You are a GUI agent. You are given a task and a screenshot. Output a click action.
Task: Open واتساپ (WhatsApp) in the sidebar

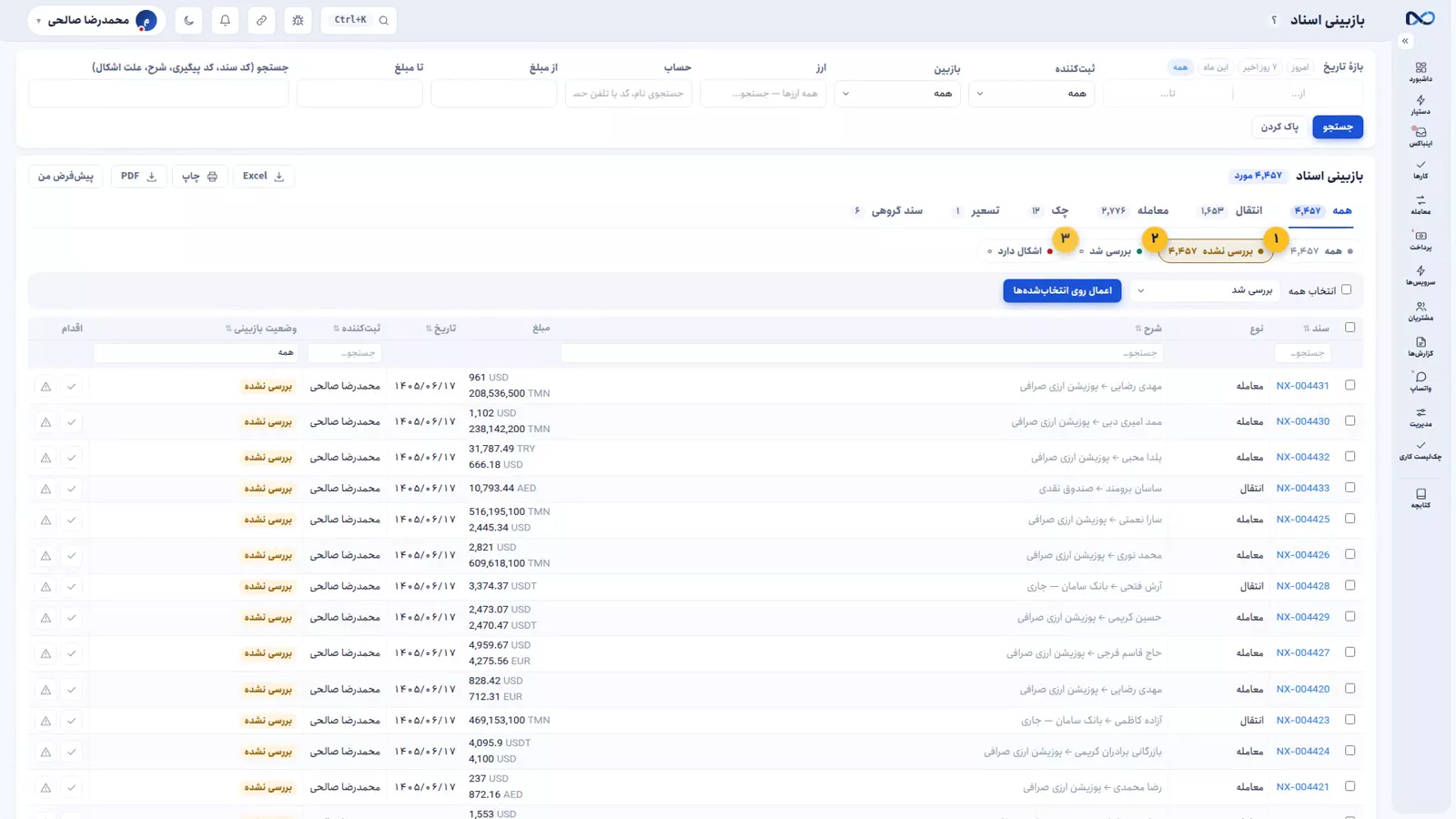point(1421,382)
